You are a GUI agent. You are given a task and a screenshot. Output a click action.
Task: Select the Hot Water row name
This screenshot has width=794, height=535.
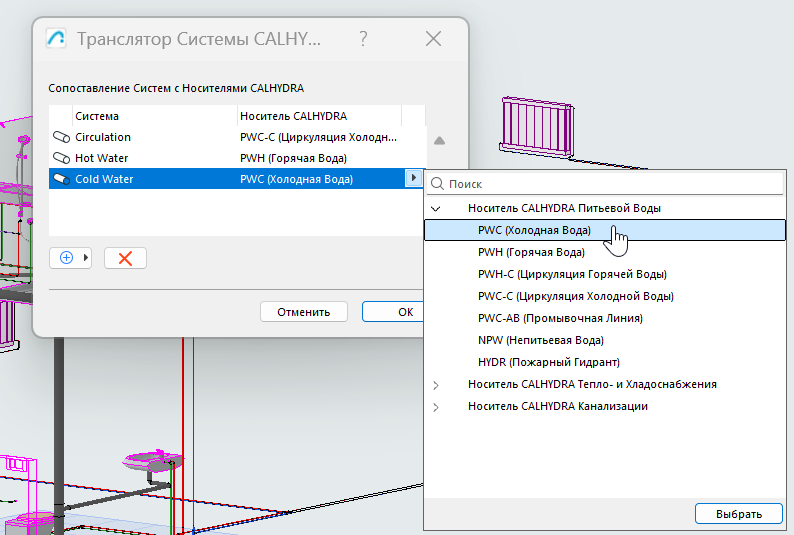tap(101, 158)
